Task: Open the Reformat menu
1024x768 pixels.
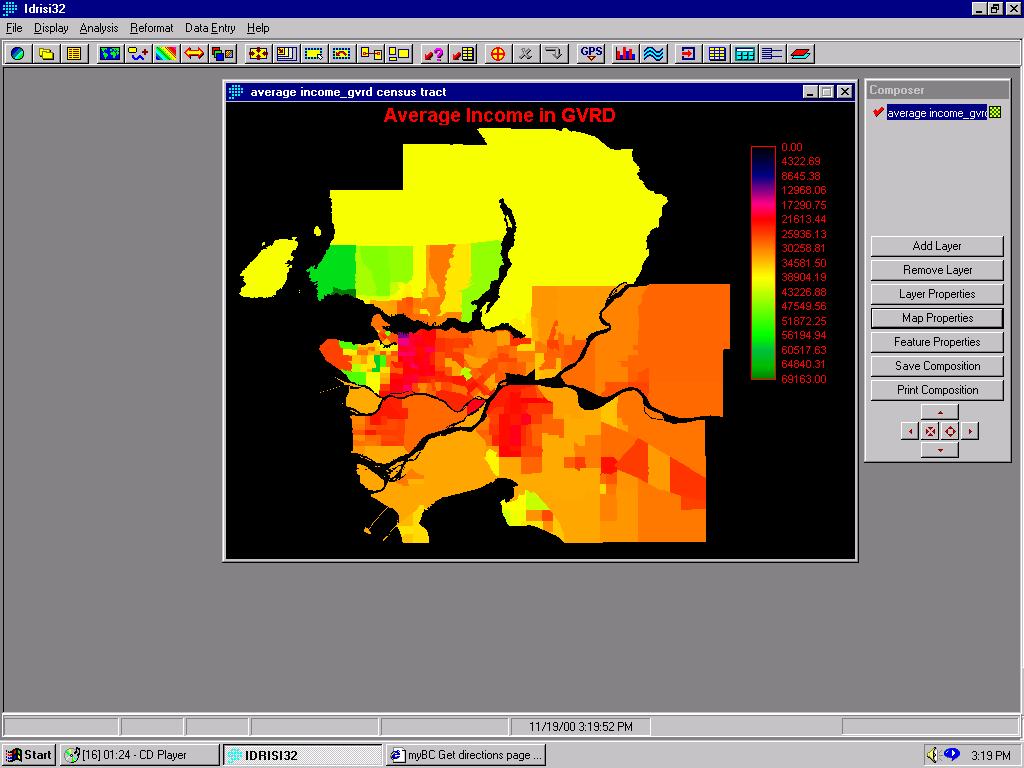Action: coord(151,28)
